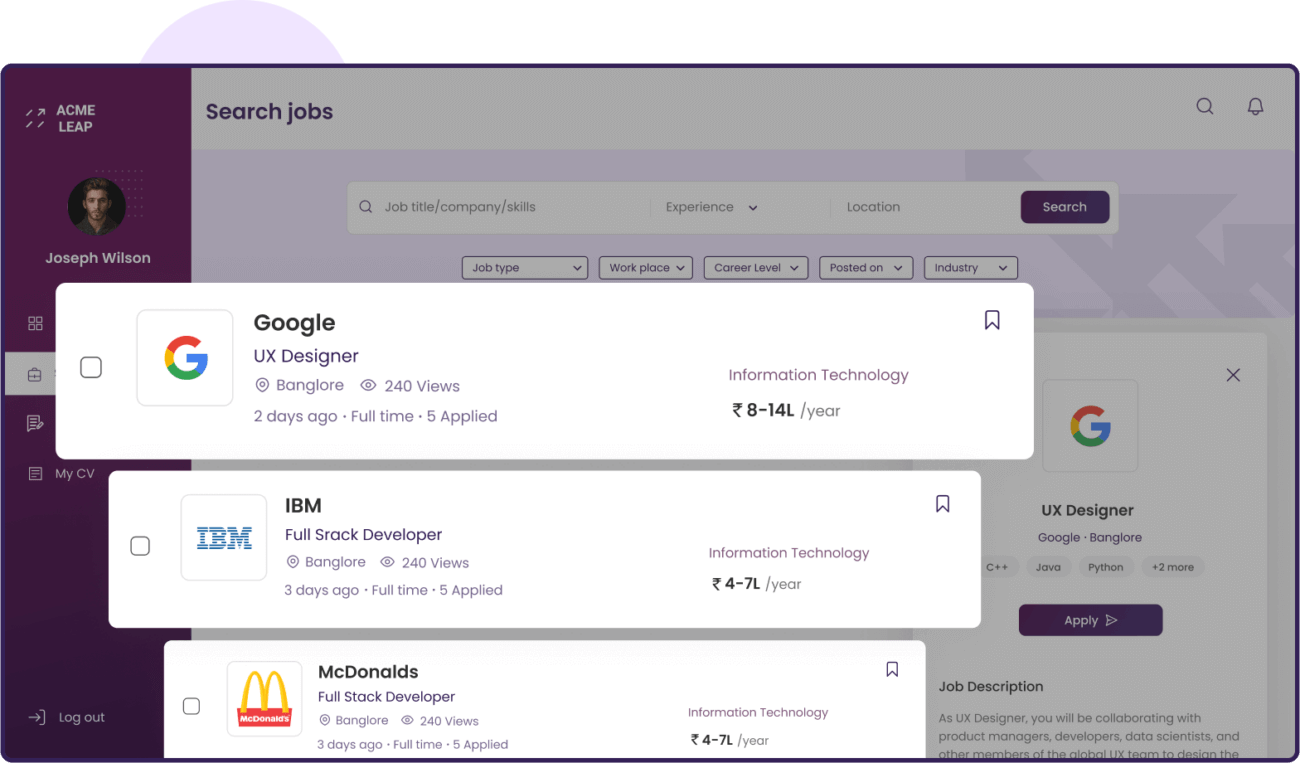The height and width of the screenshot is (763, 1300).
Task: Click the IBM company title
Action: 303,506
